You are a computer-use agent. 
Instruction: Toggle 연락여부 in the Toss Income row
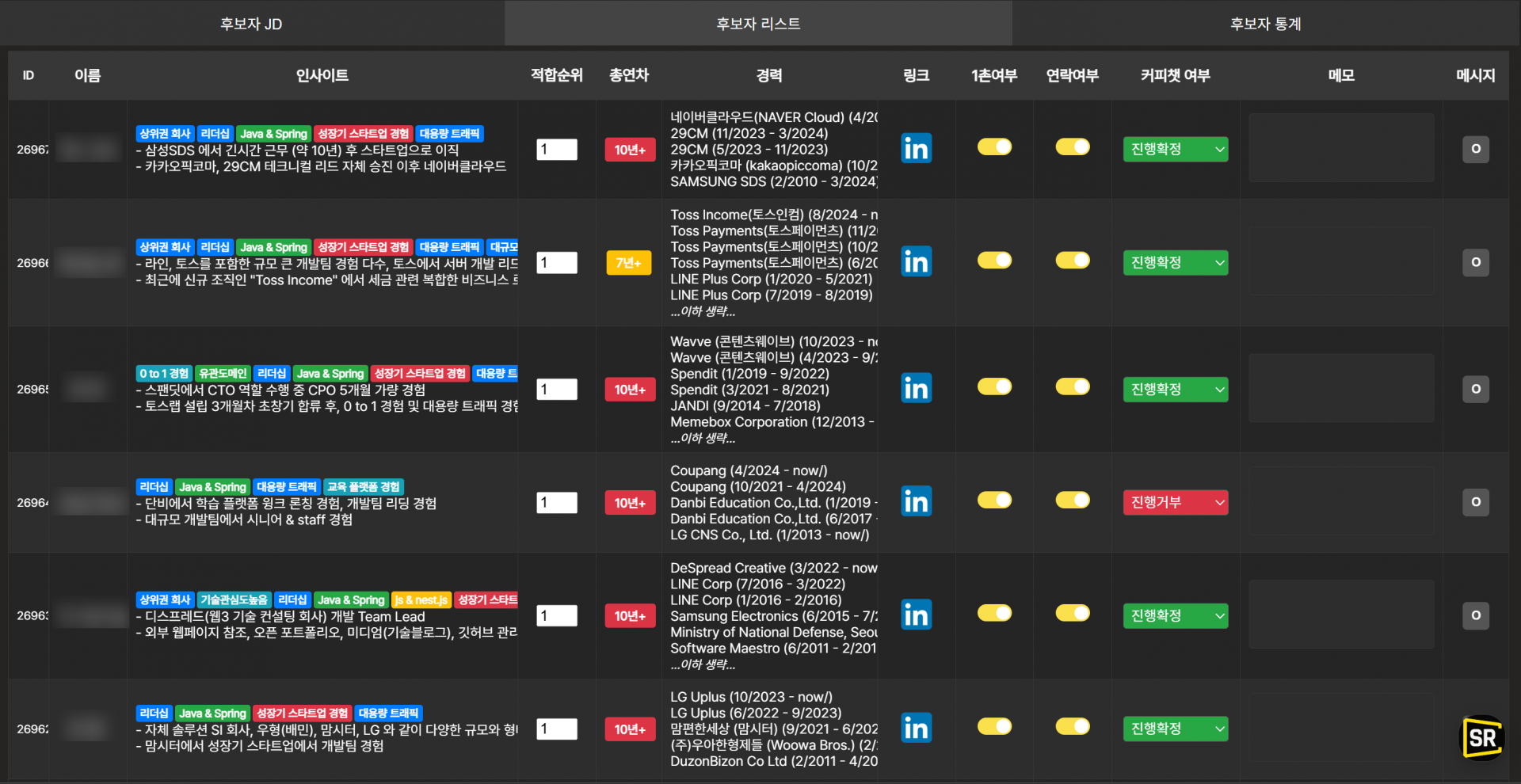(x=1073, y=260)
